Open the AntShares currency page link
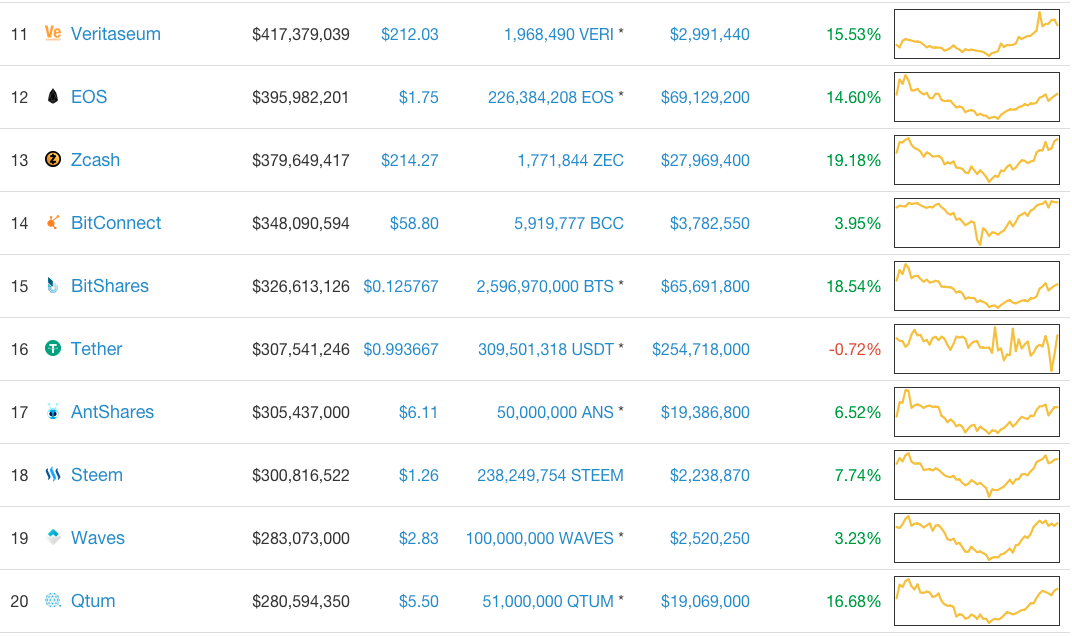The height and width of the screenshot is (636, 1072). pyautogui.click(x=112, y=412)
